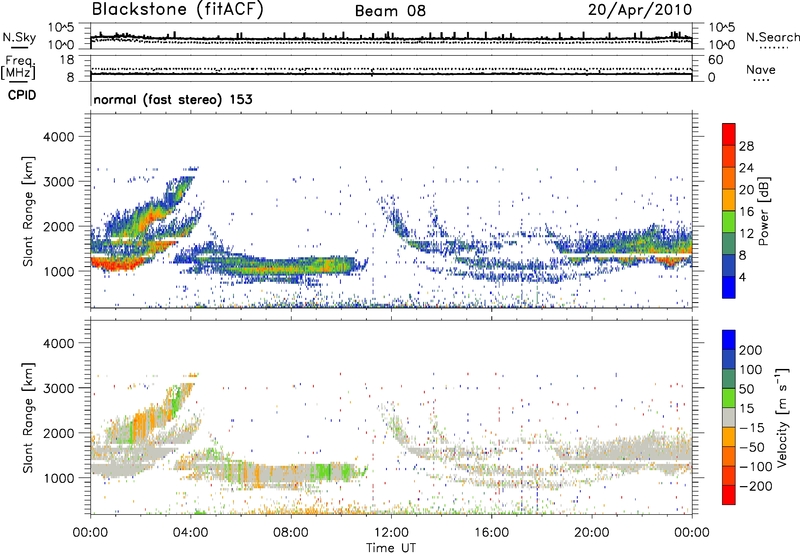Screen dimensions: 800x554
Task: Click the "18" tick on the frequency axis
Action: pos(67,60)
